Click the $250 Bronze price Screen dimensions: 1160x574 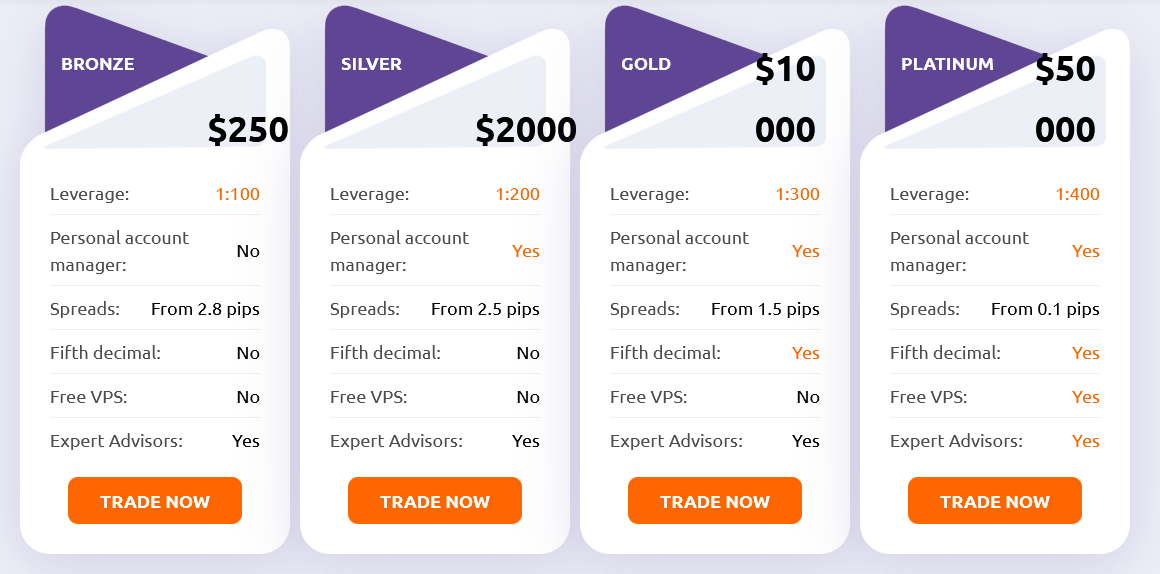[248, 130]
